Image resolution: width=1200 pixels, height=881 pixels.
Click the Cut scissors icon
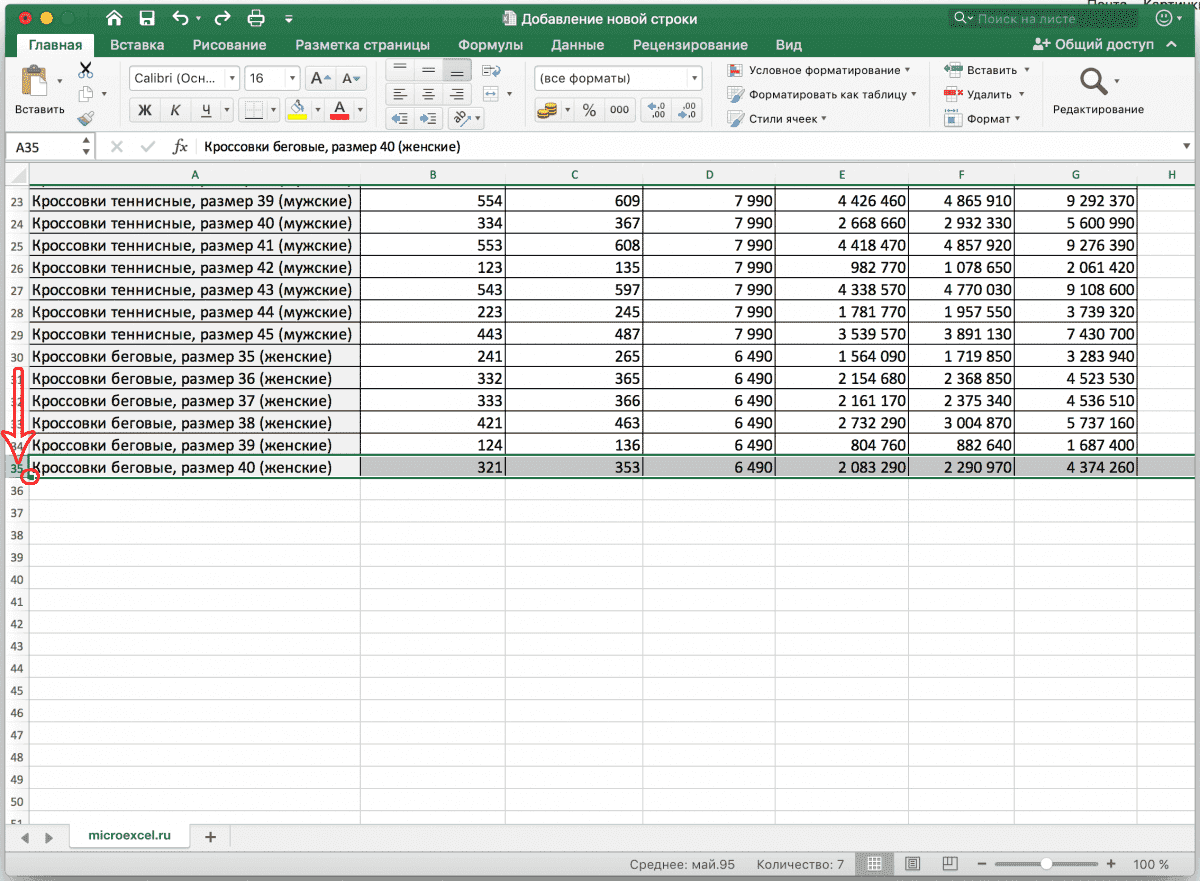[x=86, y=70]
